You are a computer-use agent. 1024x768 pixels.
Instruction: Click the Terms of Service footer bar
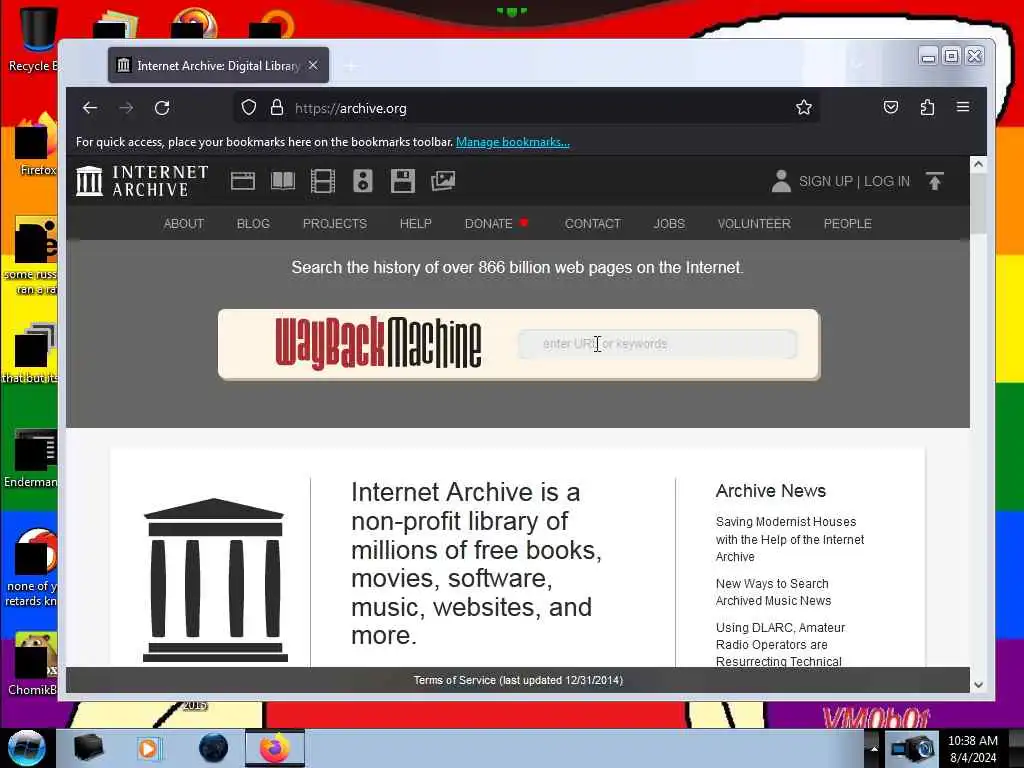pos(518,680)
